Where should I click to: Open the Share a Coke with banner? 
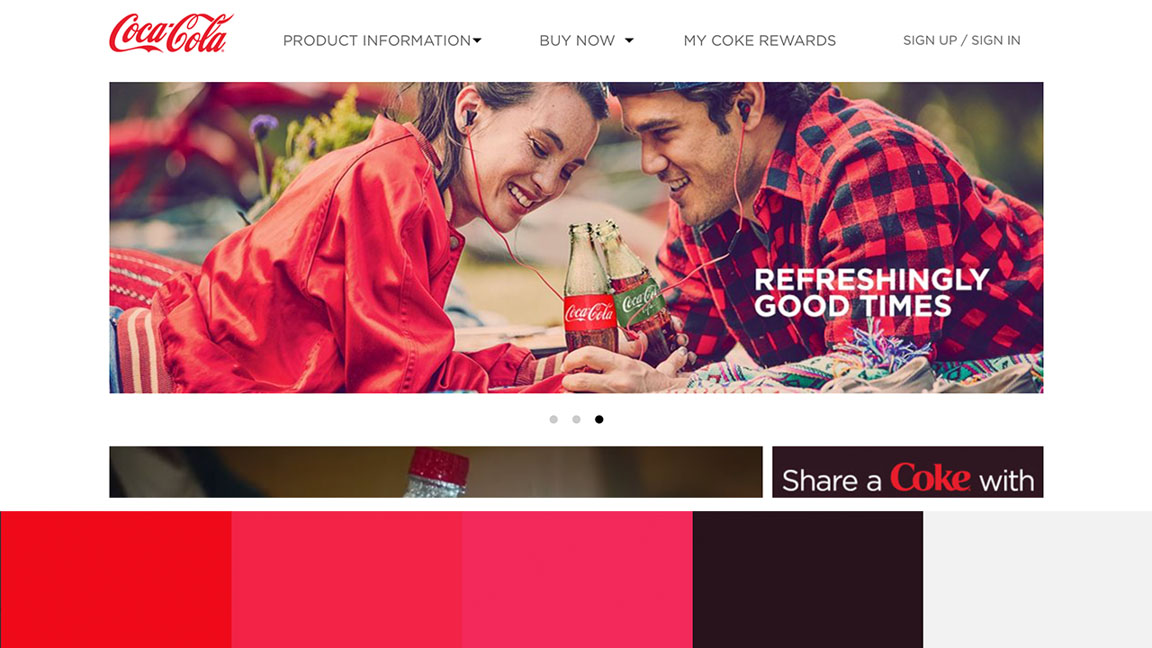pos(907,472)
